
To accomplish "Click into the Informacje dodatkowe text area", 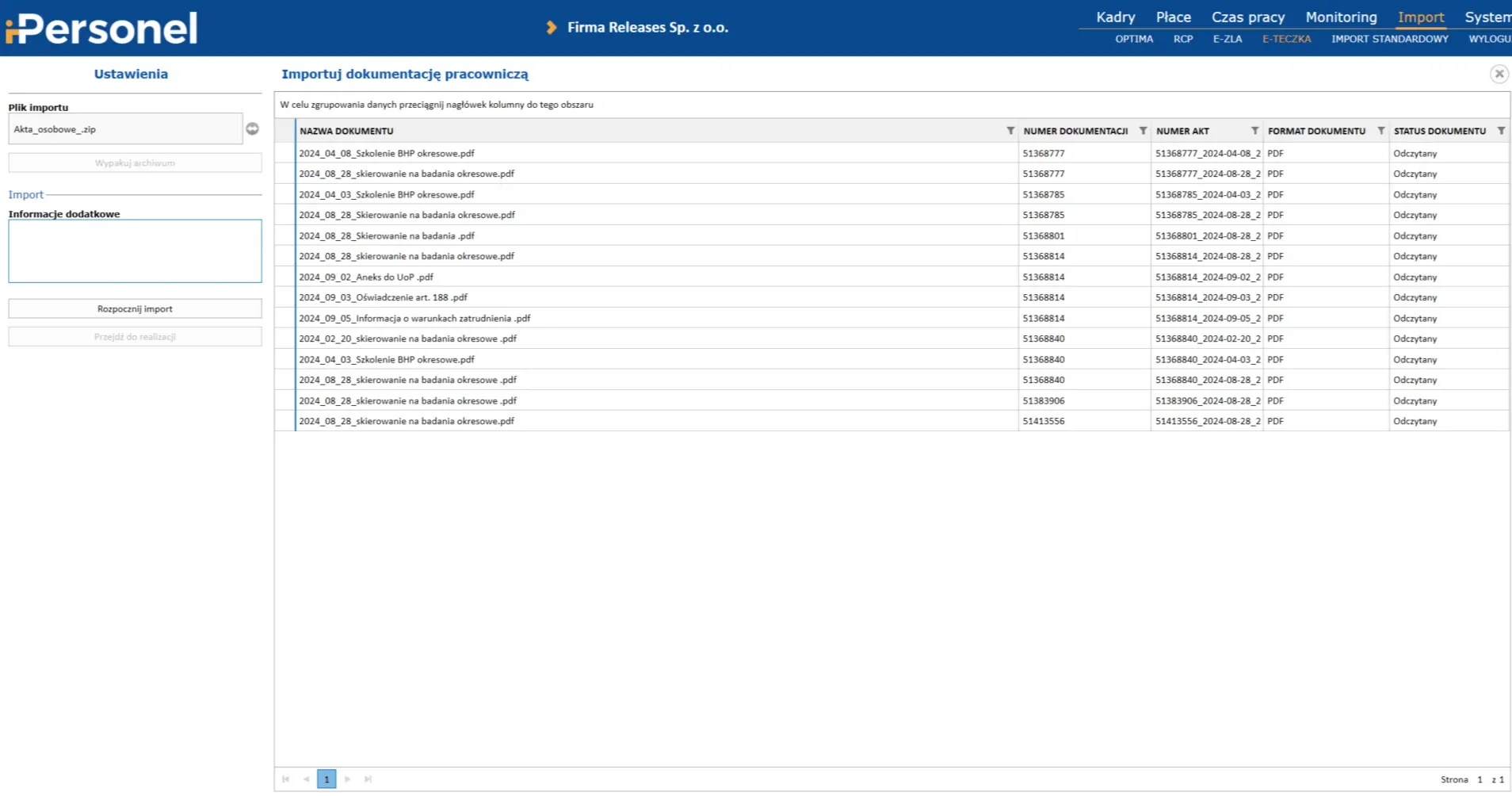I will tap(135, 251).
